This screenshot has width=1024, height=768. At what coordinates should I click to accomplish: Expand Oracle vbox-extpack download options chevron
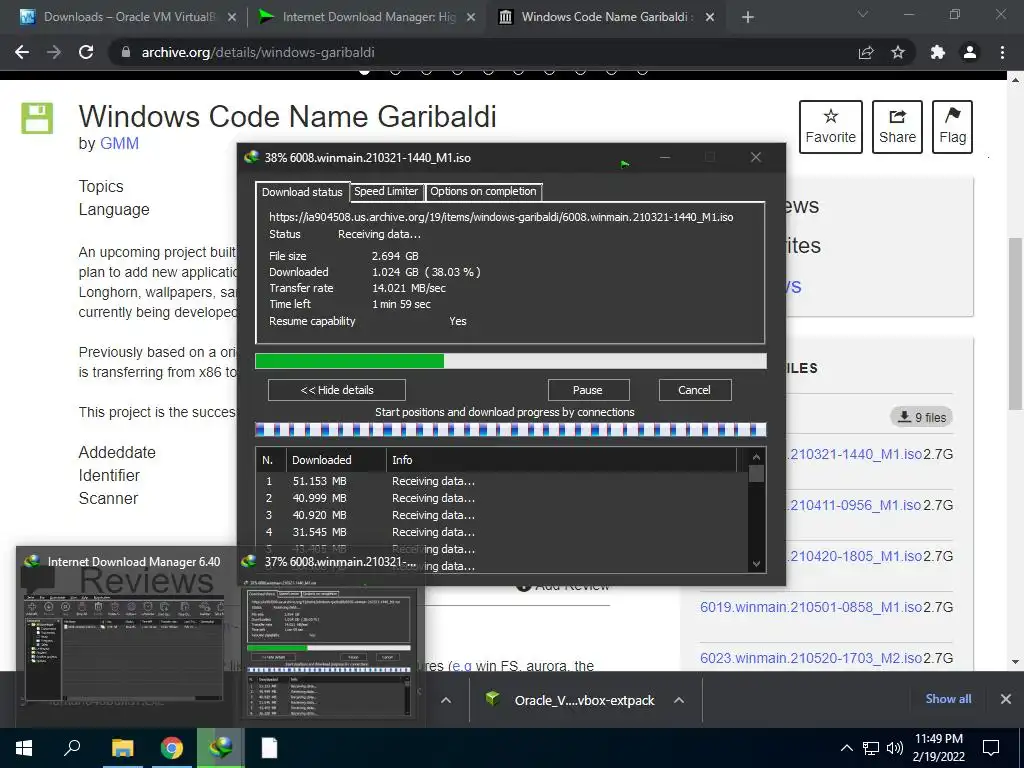point(679,700)
